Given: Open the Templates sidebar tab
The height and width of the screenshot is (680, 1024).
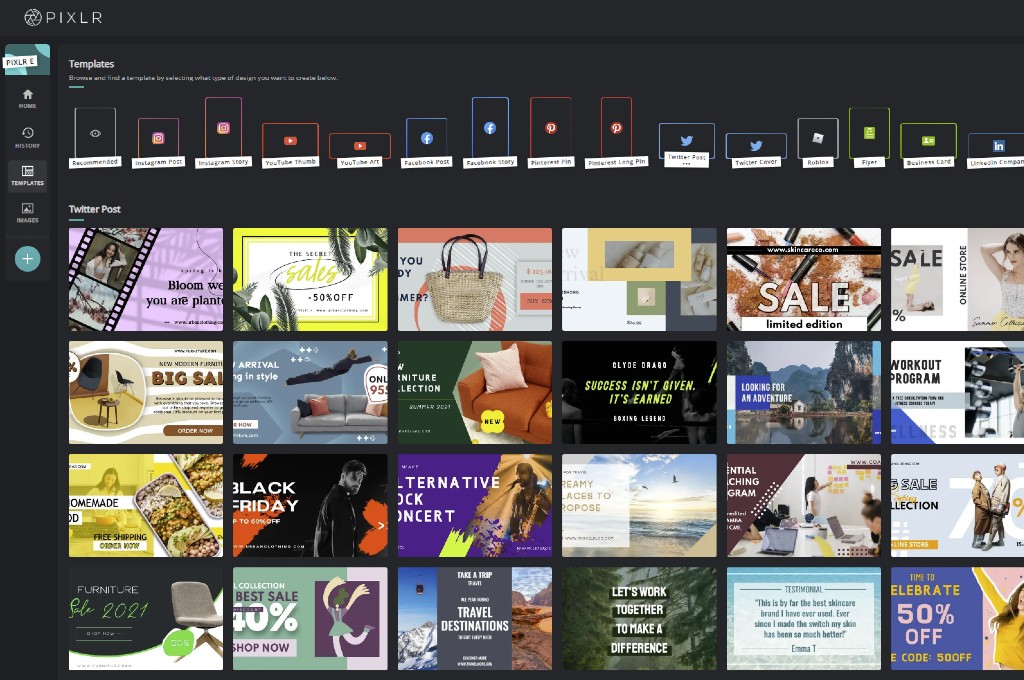Looking at the screenshot, I should (x=28, y=176).
